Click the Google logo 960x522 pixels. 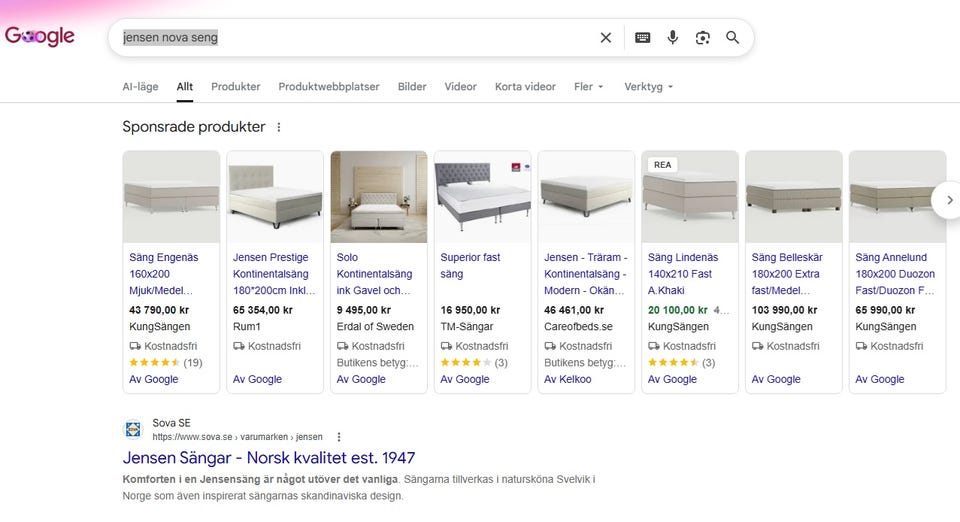[40, 37]
